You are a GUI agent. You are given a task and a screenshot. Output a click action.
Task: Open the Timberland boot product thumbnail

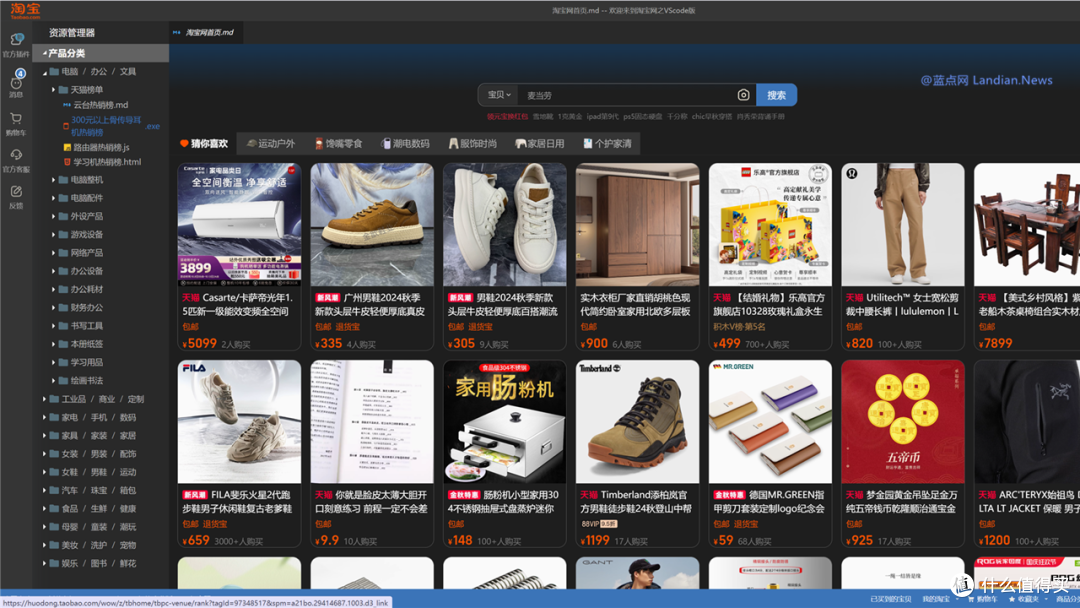(x=637, y=421)
